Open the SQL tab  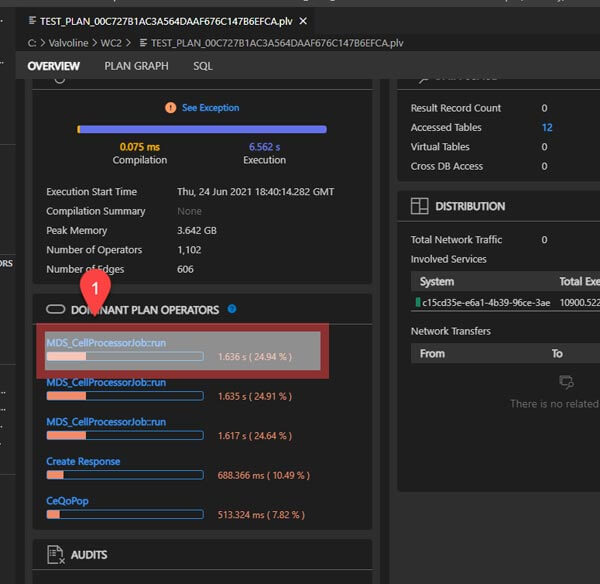[x=202, y=66]
